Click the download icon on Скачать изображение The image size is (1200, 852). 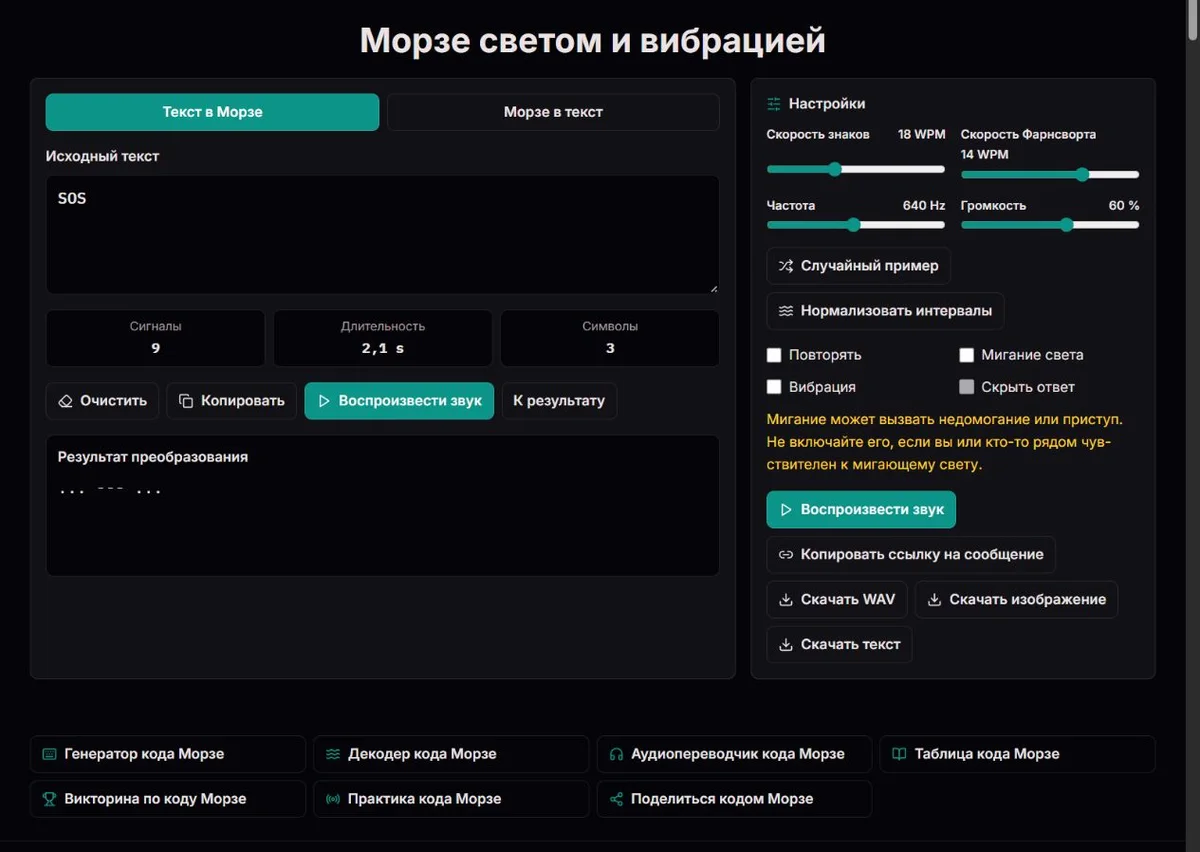(934, 600)
